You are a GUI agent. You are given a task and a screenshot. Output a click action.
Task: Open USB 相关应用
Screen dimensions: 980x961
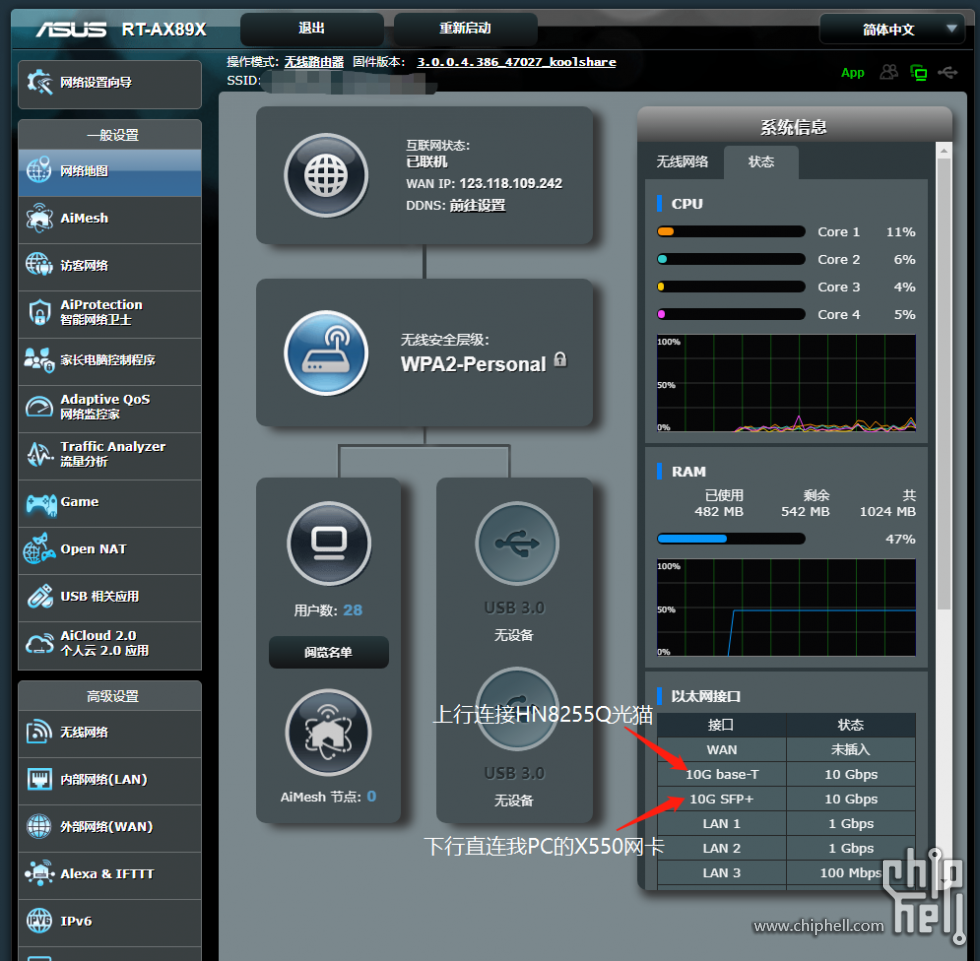[x=109, y=597]
